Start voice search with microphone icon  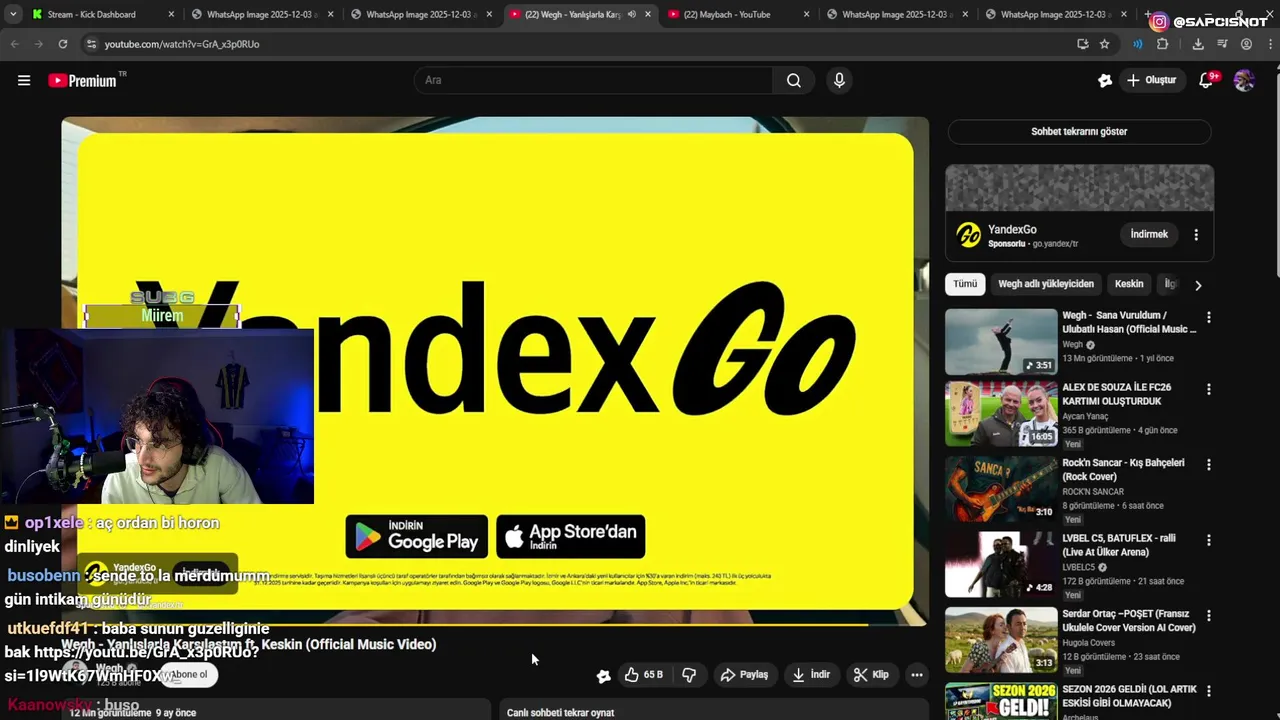tap(839, 80)
